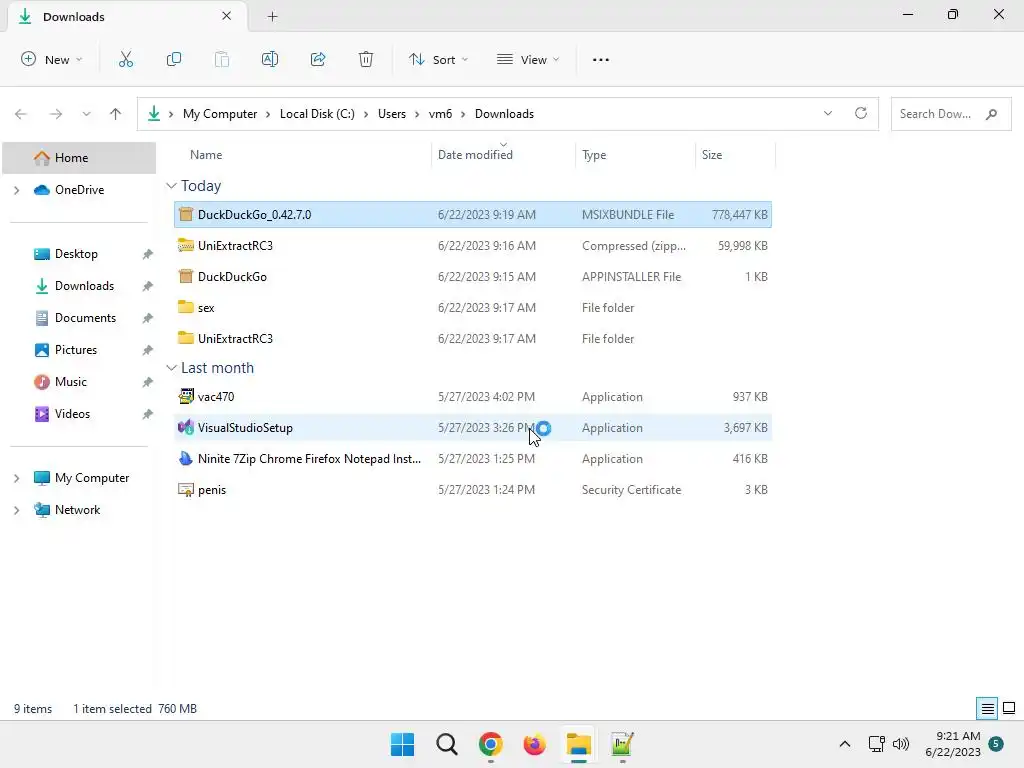Click the Rename icon in toolbar

(270, 59)
